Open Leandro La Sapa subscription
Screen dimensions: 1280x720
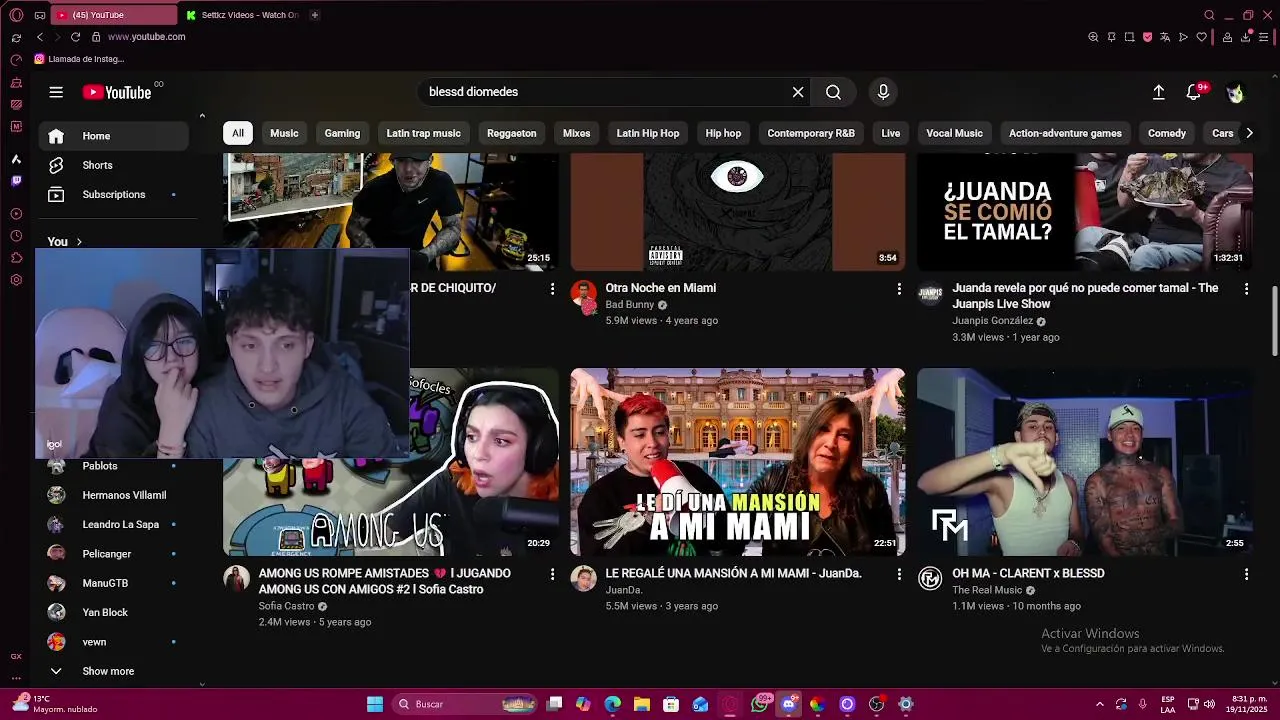coord(114,524)
